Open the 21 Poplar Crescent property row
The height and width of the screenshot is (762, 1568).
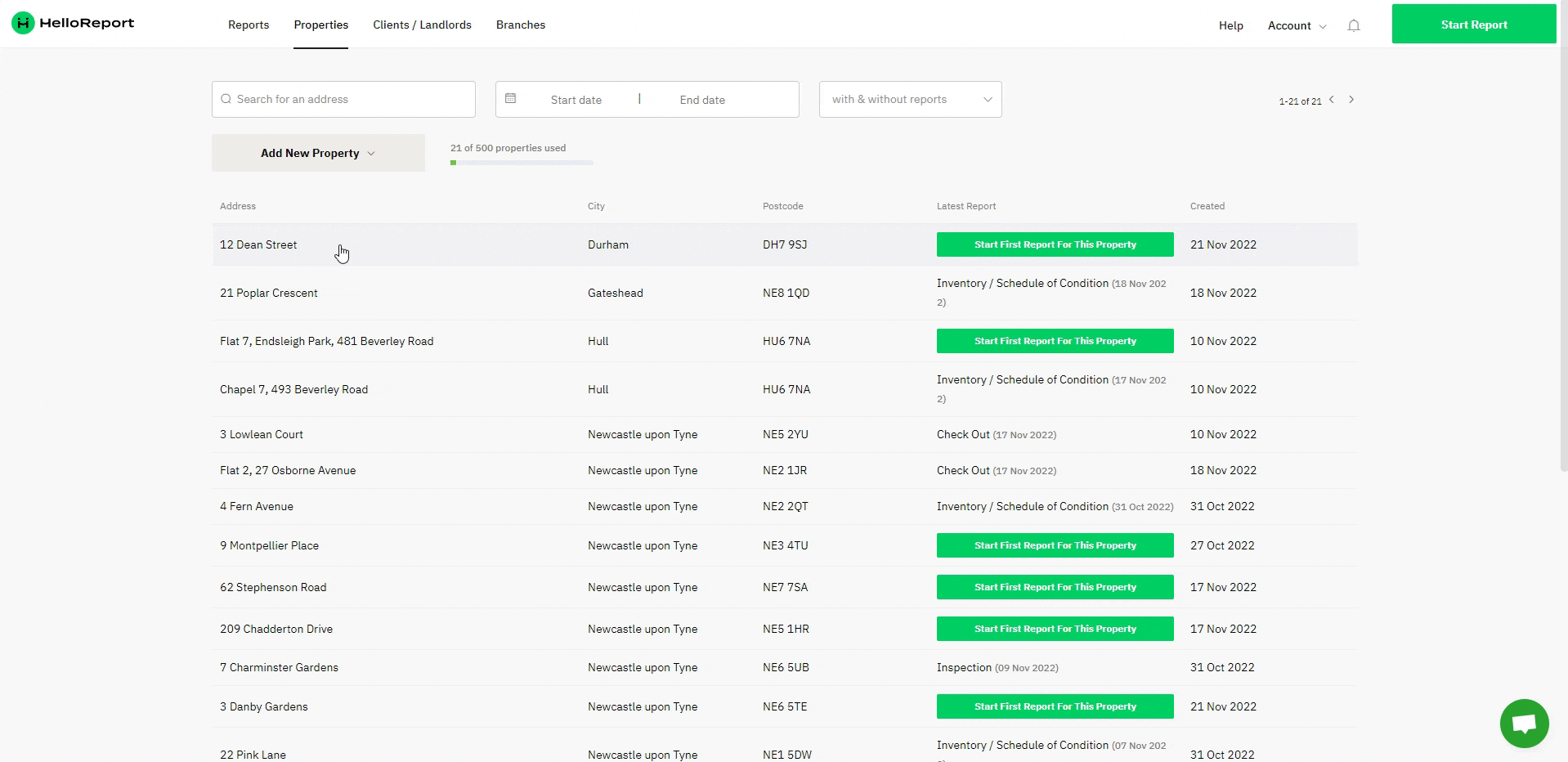click(x=269, y=293)
